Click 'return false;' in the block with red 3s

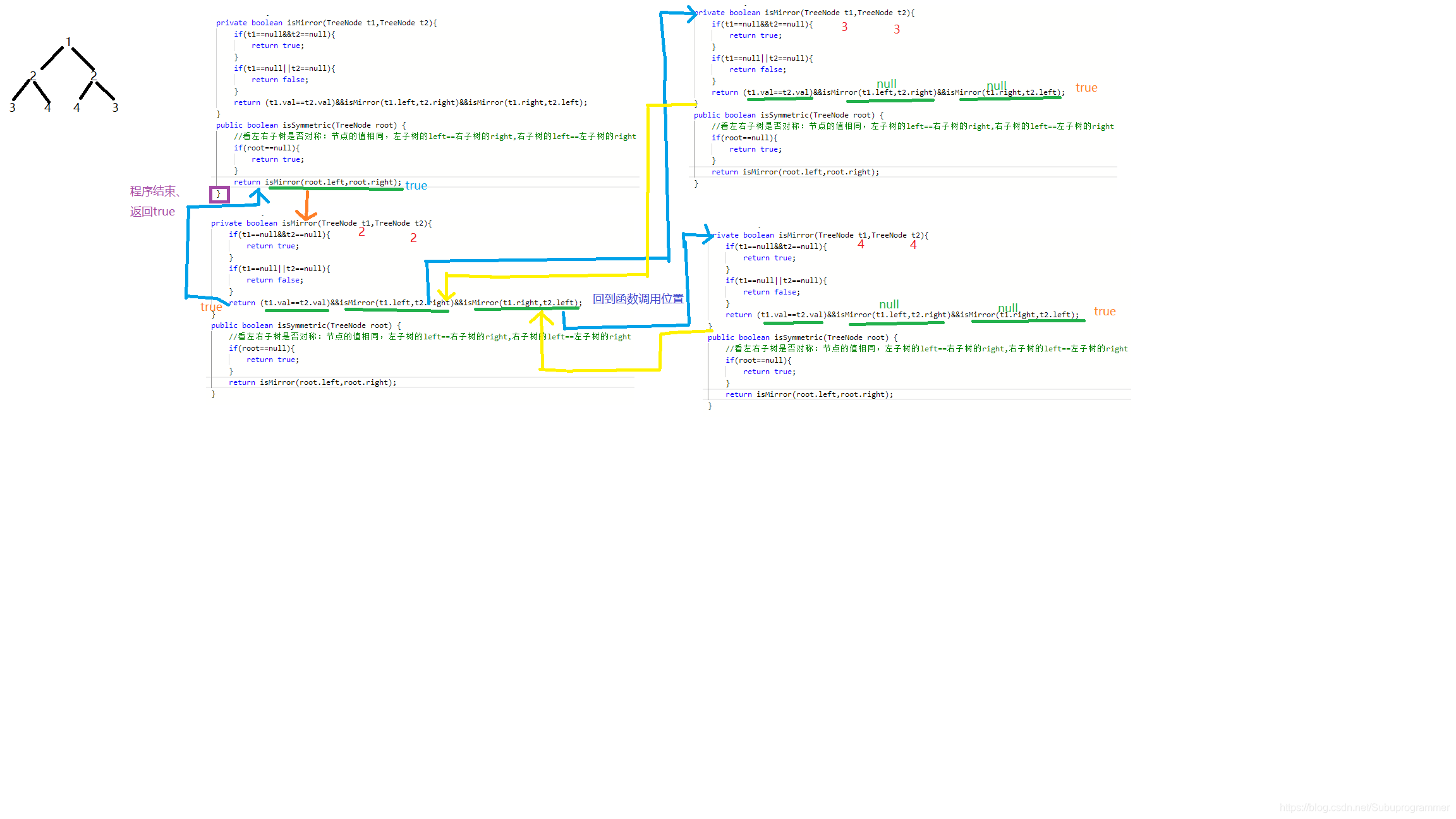(x=758, y=70)
